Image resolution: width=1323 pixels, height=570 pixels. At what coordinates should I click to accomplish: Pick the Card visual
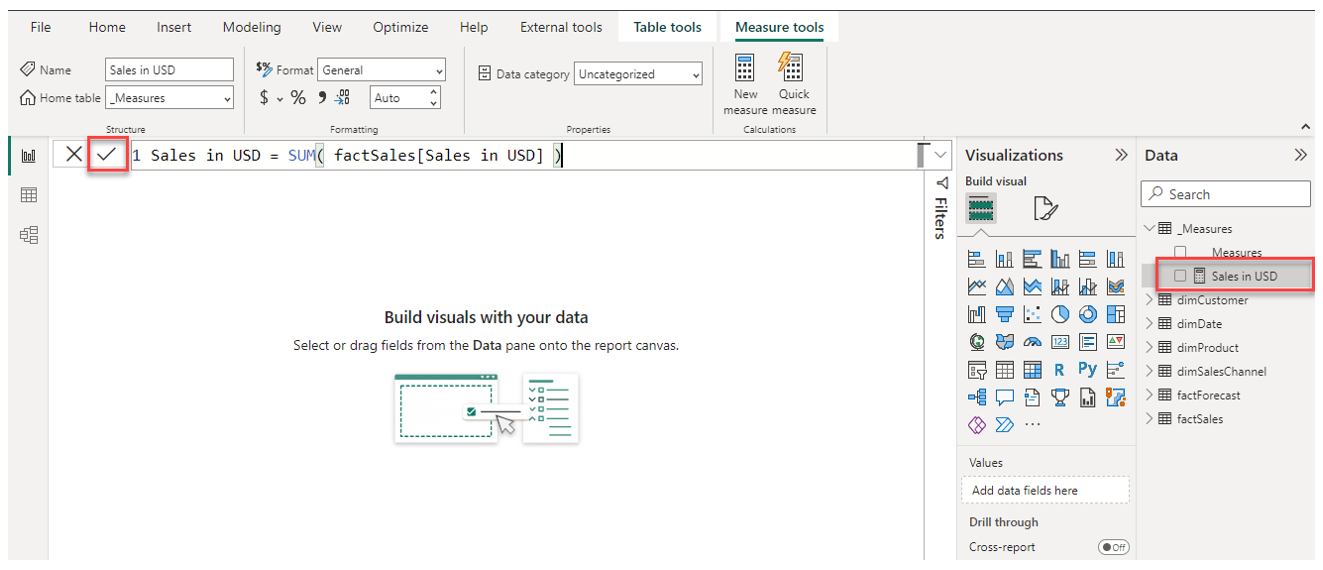click(x=1060, y=341)
